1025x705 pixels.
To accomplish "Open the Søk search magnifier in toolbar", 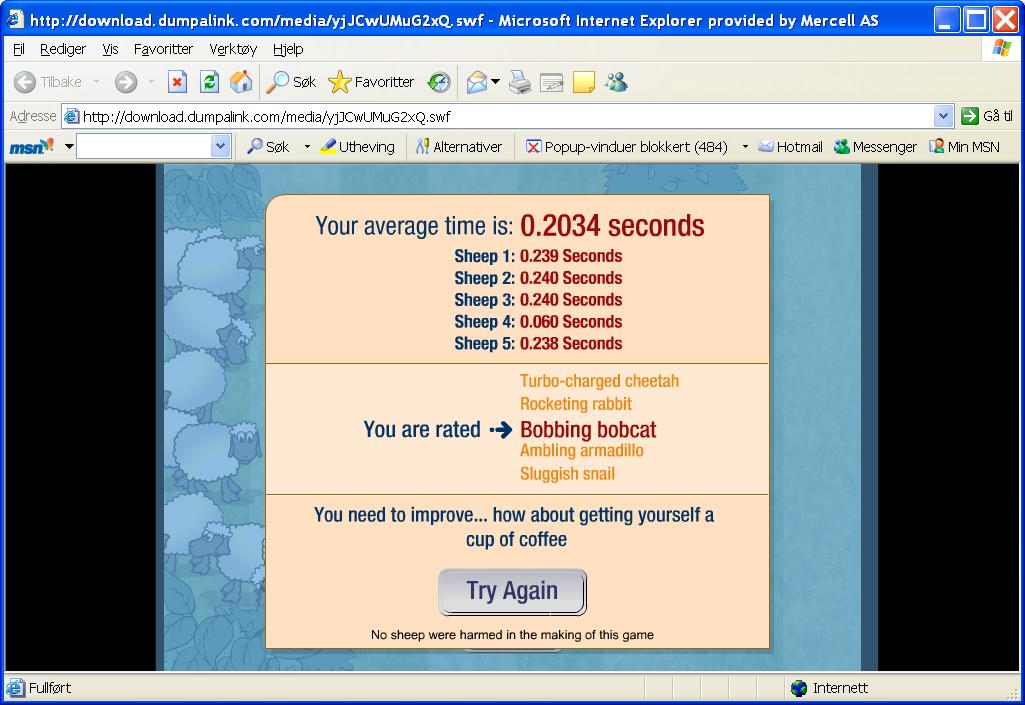I will (291, 82).
